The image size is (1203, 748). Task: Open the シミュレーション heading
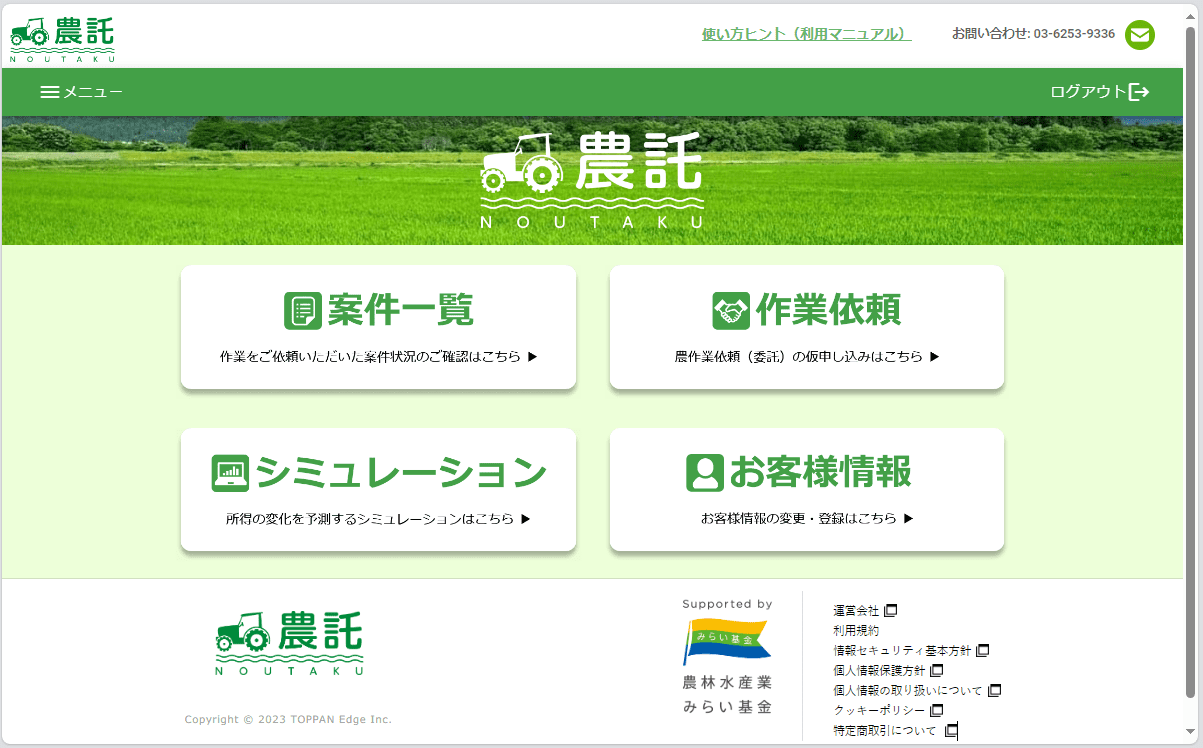tap(401, 473)
